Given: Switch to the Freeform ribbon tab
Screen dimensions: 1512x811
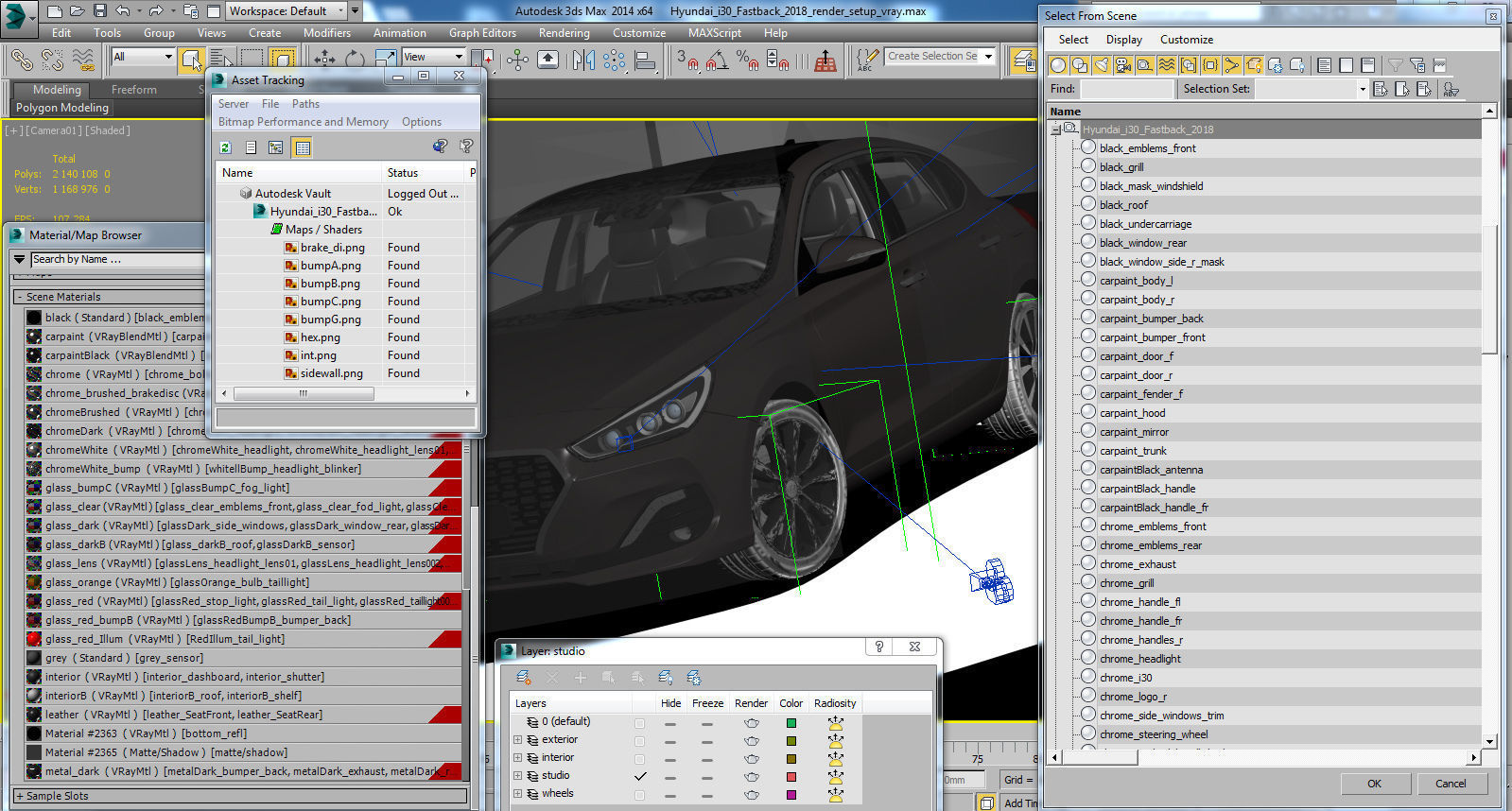Looking at the screenshot, I should (134, 90).
